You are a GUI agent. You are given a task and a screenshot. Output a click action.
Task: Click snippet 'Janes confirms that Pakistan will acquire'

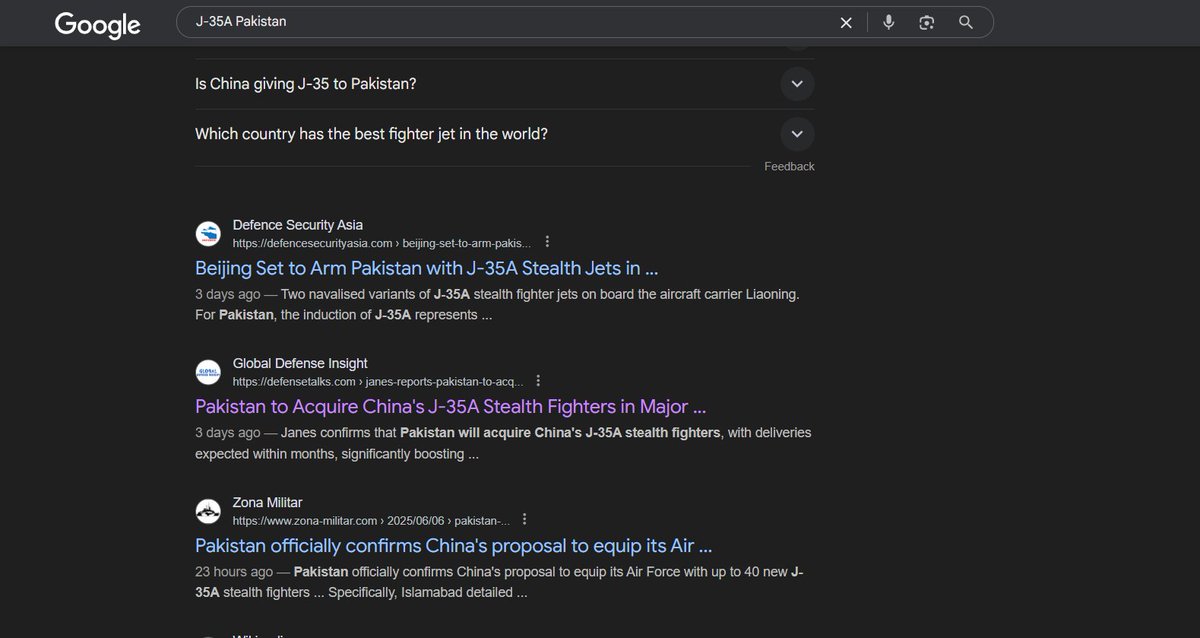pyautogui.click(x=503, y=444)
